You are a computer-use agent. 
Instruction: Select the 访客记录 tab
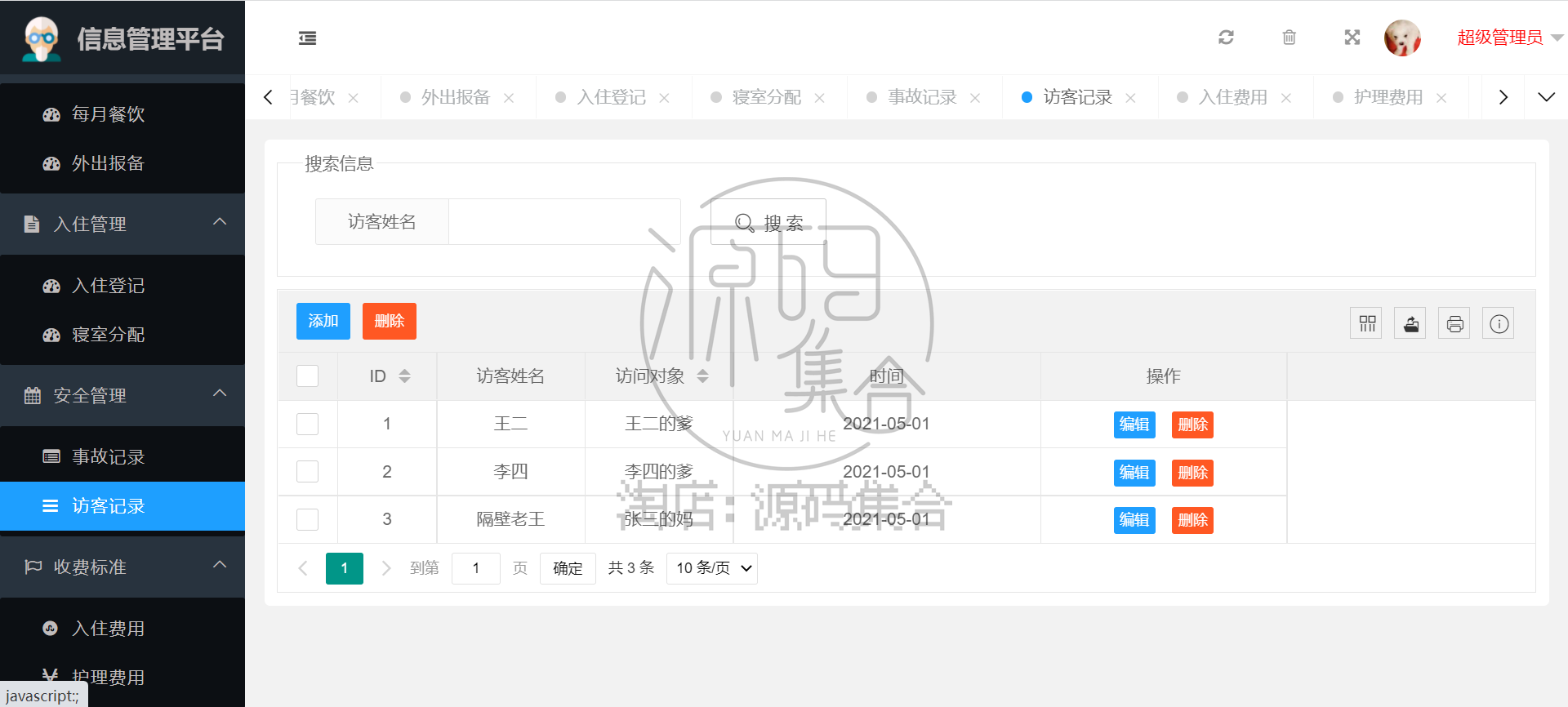click(1077, 97)
